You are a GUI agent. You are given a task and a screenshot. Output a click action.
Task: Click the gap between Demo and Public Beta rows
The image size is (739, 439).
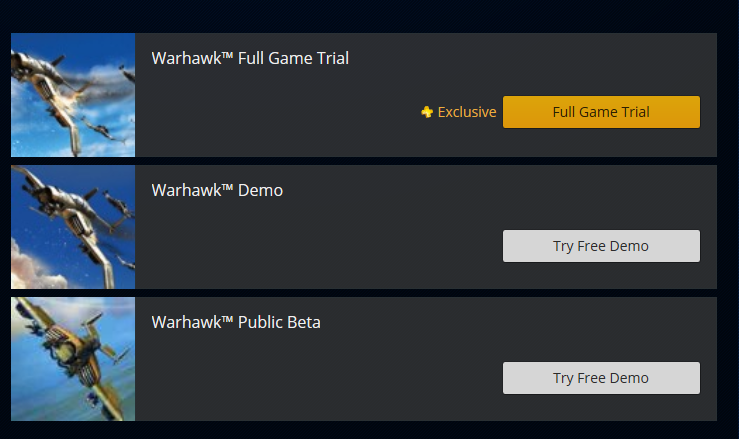[364, 293]
